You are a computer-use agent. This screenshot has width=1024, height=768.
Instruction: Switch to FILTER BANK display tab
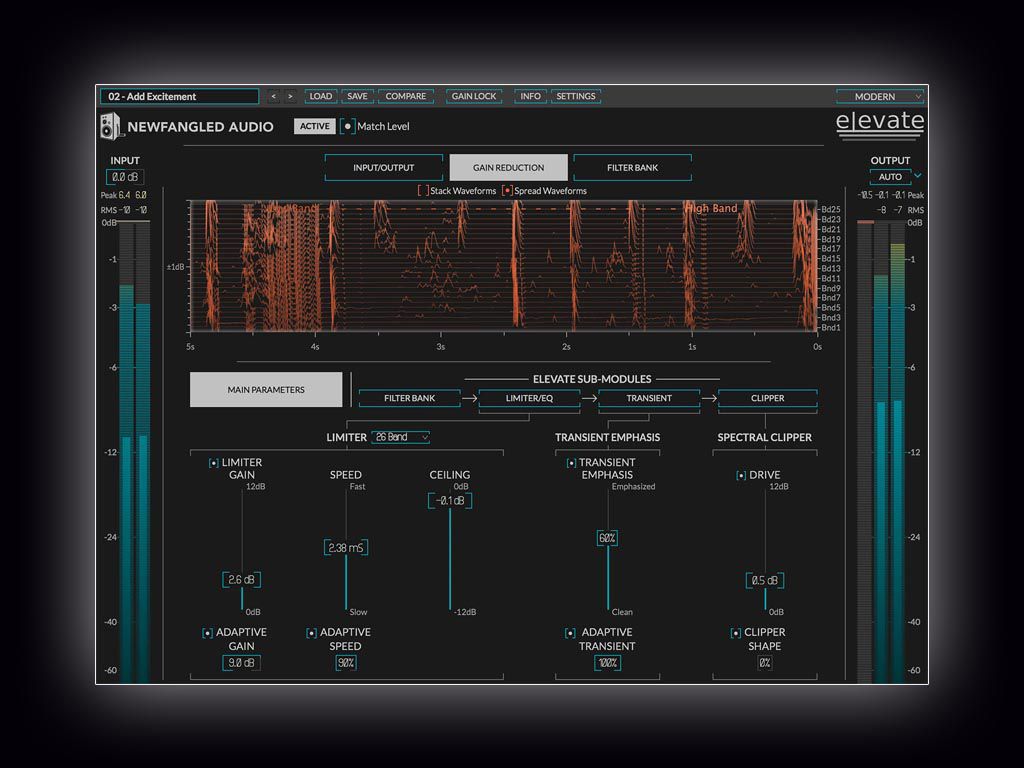tap(632, 167)
